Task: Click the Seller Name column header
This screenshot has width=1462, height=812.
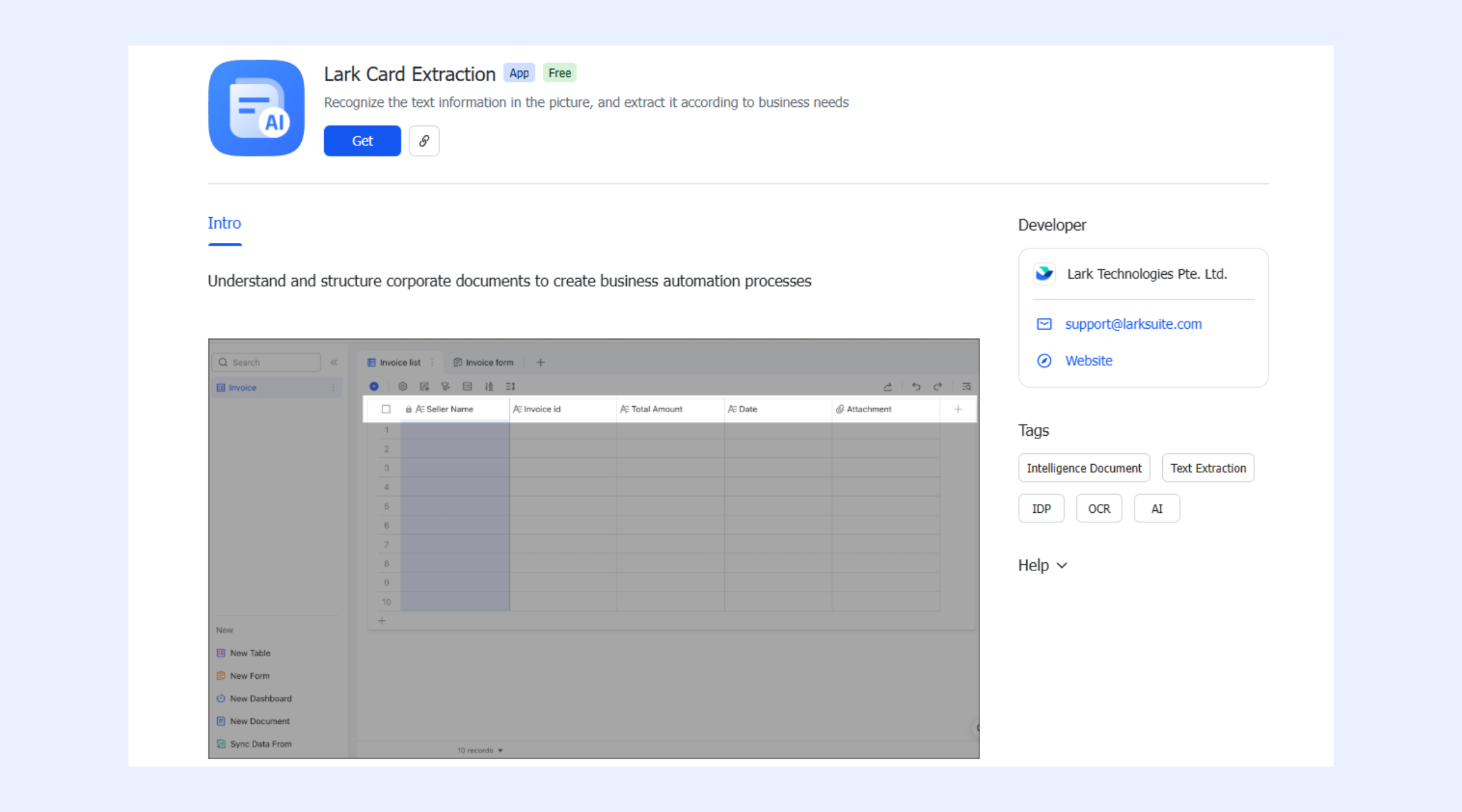Action: 455,409
